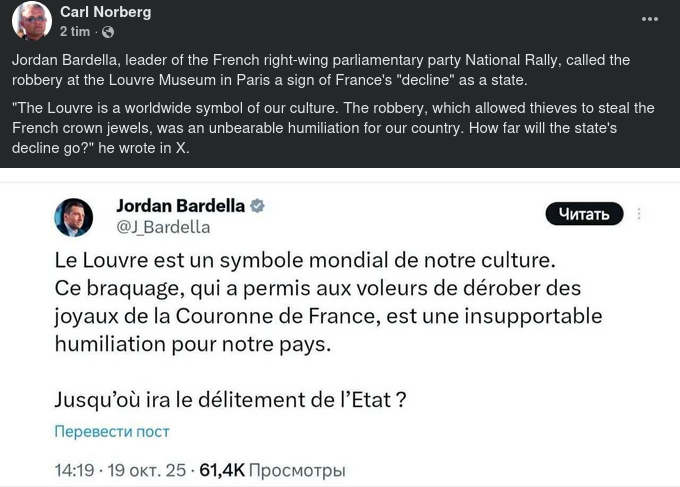Image resolution: width=680 pixels, height=487 pixels.
Task: Open the @J_Bardella handle
Action: click(x=163, y=227)
